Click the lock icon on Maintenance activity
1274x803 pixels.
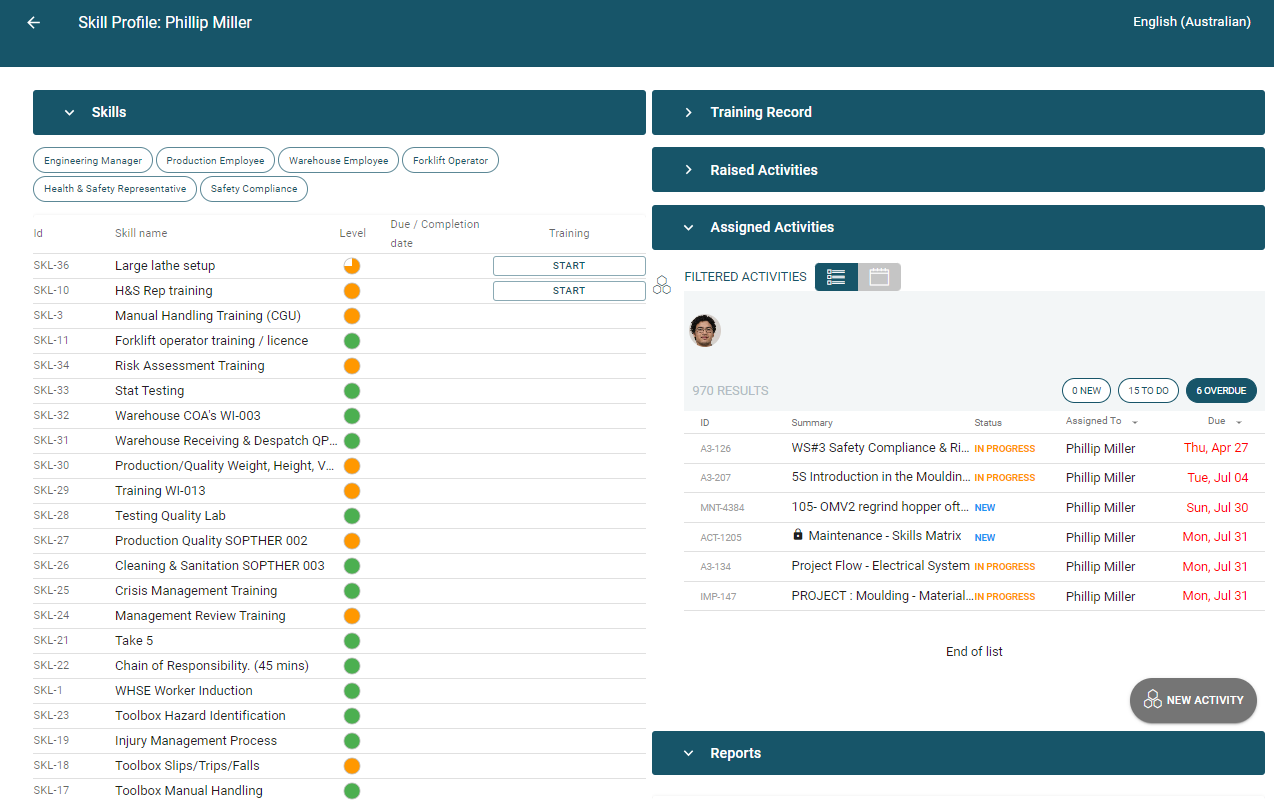tap(798, 536)
